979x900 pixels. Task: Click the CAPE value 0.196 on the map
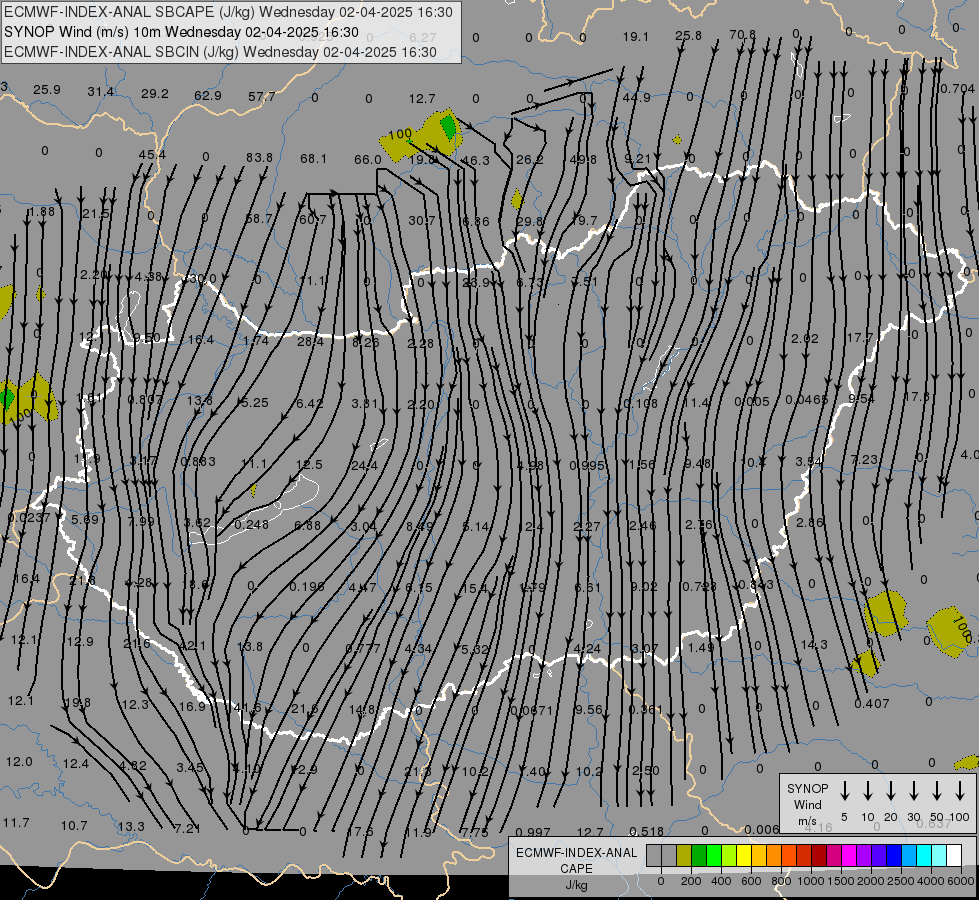[307, 586]
